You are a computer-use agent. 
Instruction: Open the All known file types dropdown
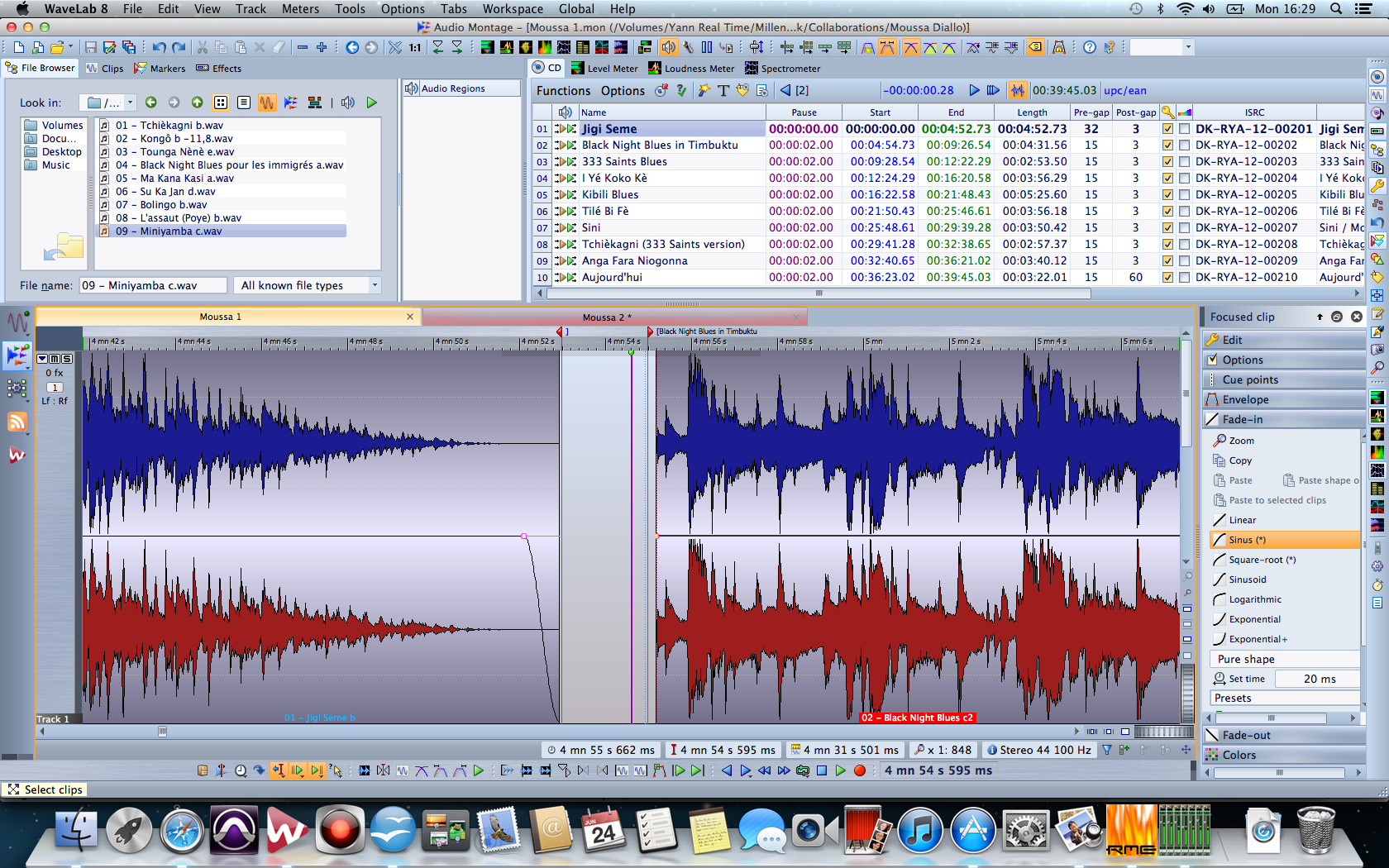click(307, 285)
